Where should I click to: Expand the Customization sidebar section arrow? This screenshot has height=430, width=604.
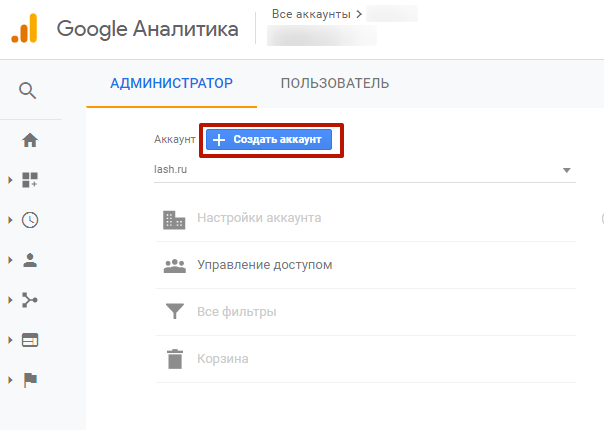pos(10,180)
